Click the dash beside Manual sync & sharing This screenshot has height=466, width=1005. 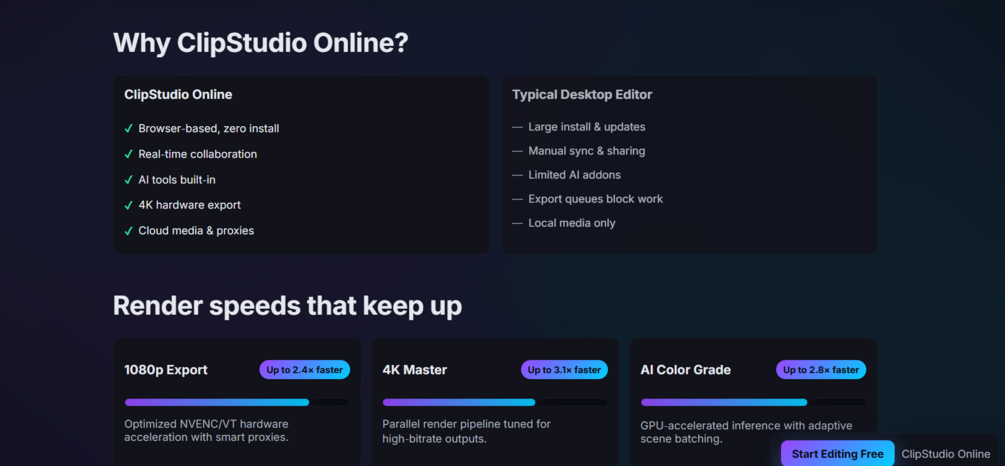click(x=517, y=151)
